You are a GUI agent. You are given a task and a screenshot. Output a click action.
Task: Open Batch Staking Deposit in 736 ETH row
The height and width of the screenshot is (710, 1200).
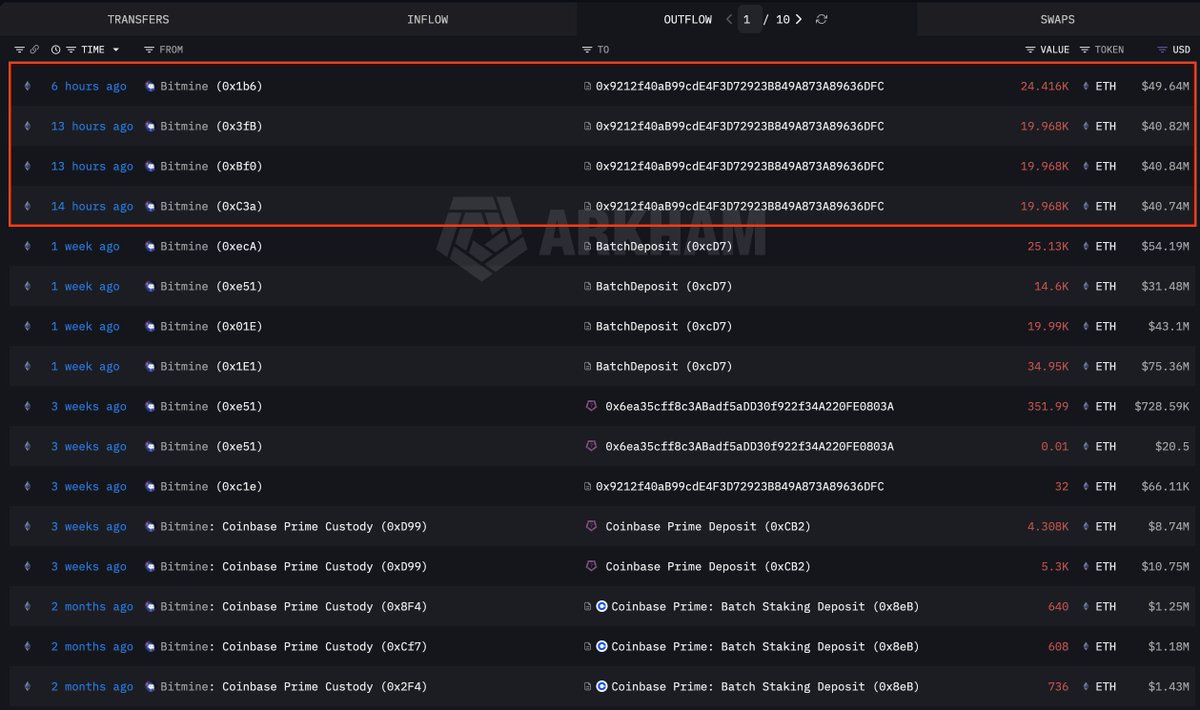(x=765, y=686)
